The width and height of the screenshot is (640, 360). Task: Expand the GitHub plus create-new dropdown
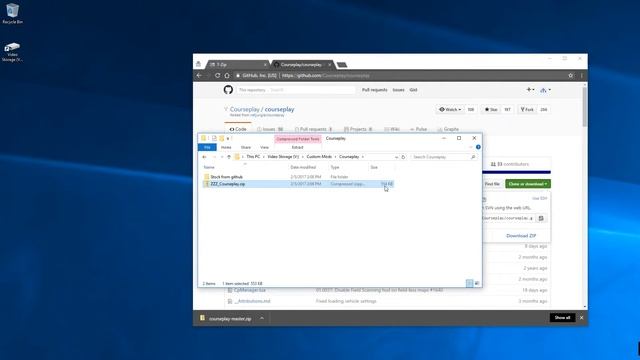pos(530,90)
